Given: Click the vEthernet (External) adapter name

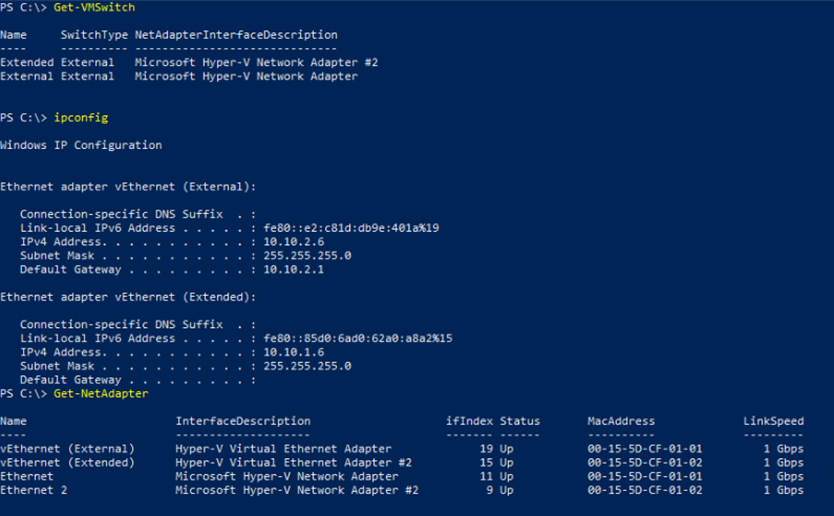Looking at the screenshot, I should 68,449.
